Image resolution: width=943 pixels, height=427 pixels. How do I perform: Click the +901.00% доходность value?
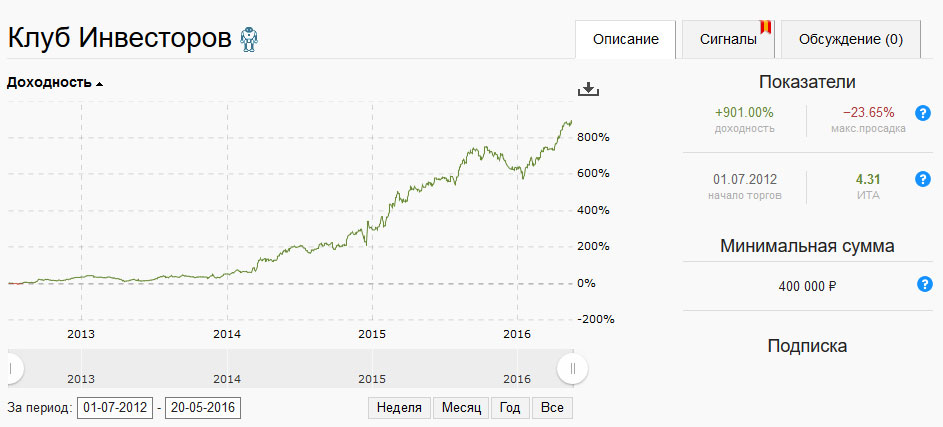click(744, 113)
